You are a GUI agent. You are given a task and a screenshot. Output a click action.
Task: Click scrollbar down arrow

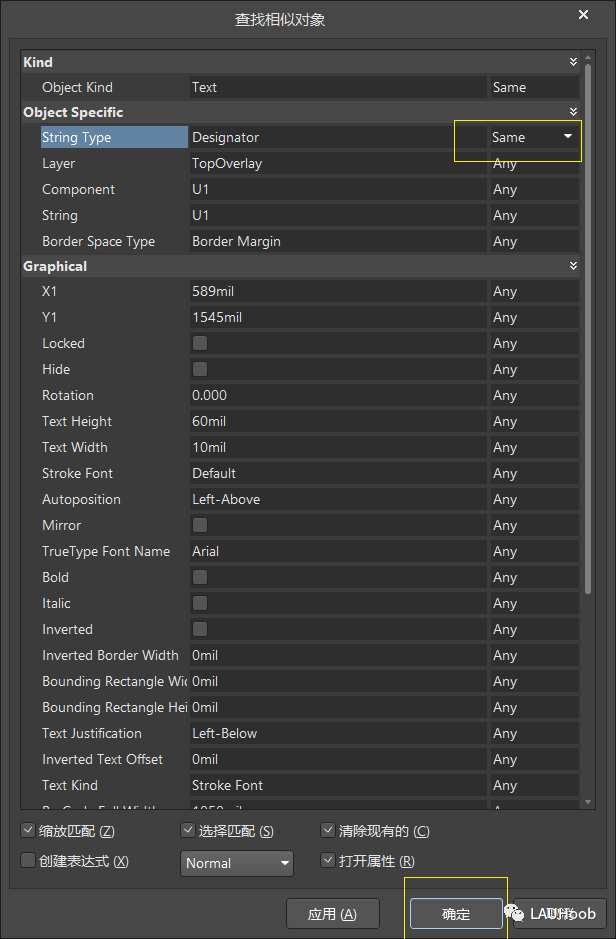(588, 802)
